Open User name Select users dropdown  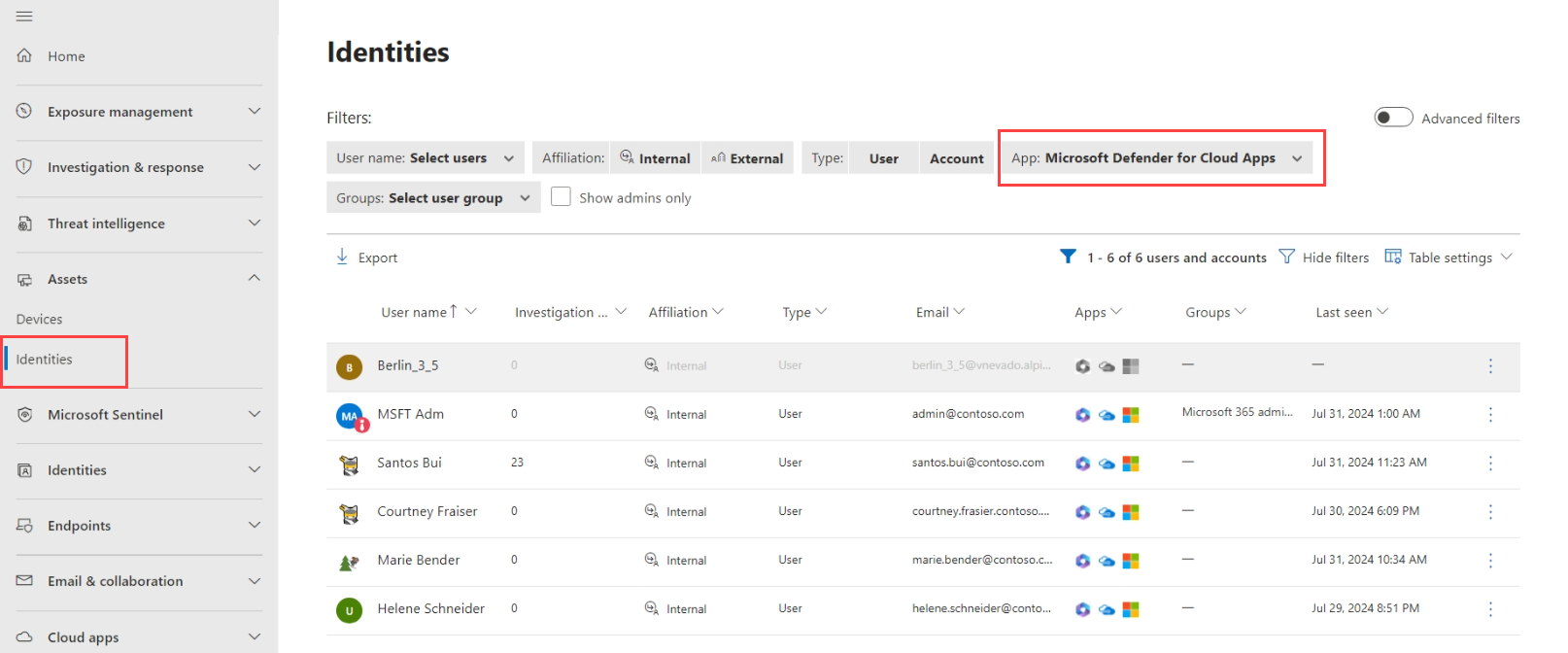coord(425,158)
